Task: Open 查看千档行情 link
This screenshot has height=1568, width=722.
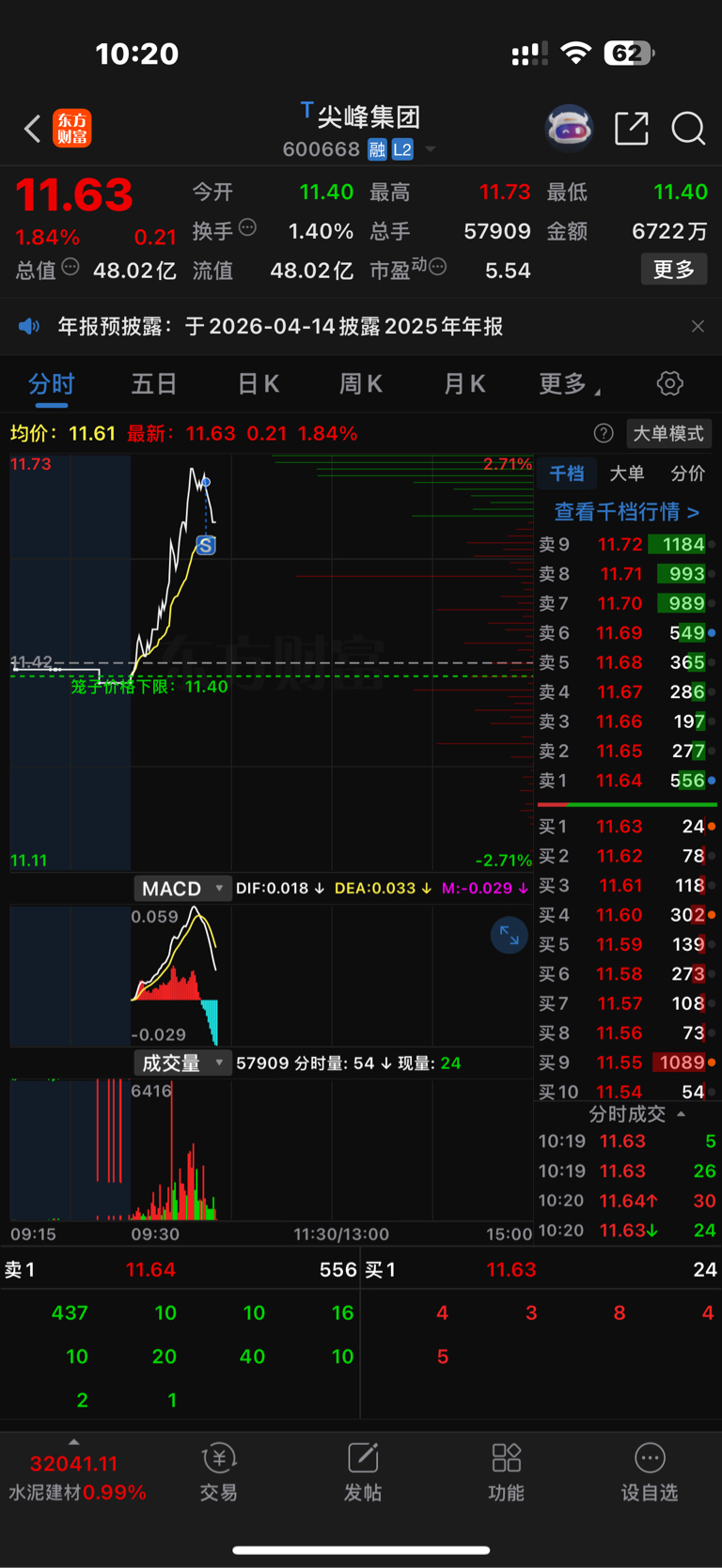Action: [627, 512]
